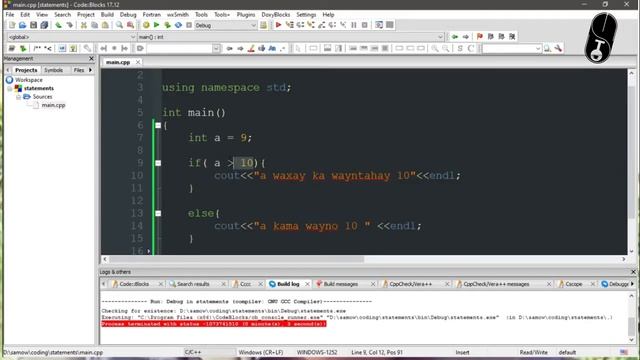Click the green Jump back arrow
Viewport: 640px width, 360px height.
tap(454, 37)
